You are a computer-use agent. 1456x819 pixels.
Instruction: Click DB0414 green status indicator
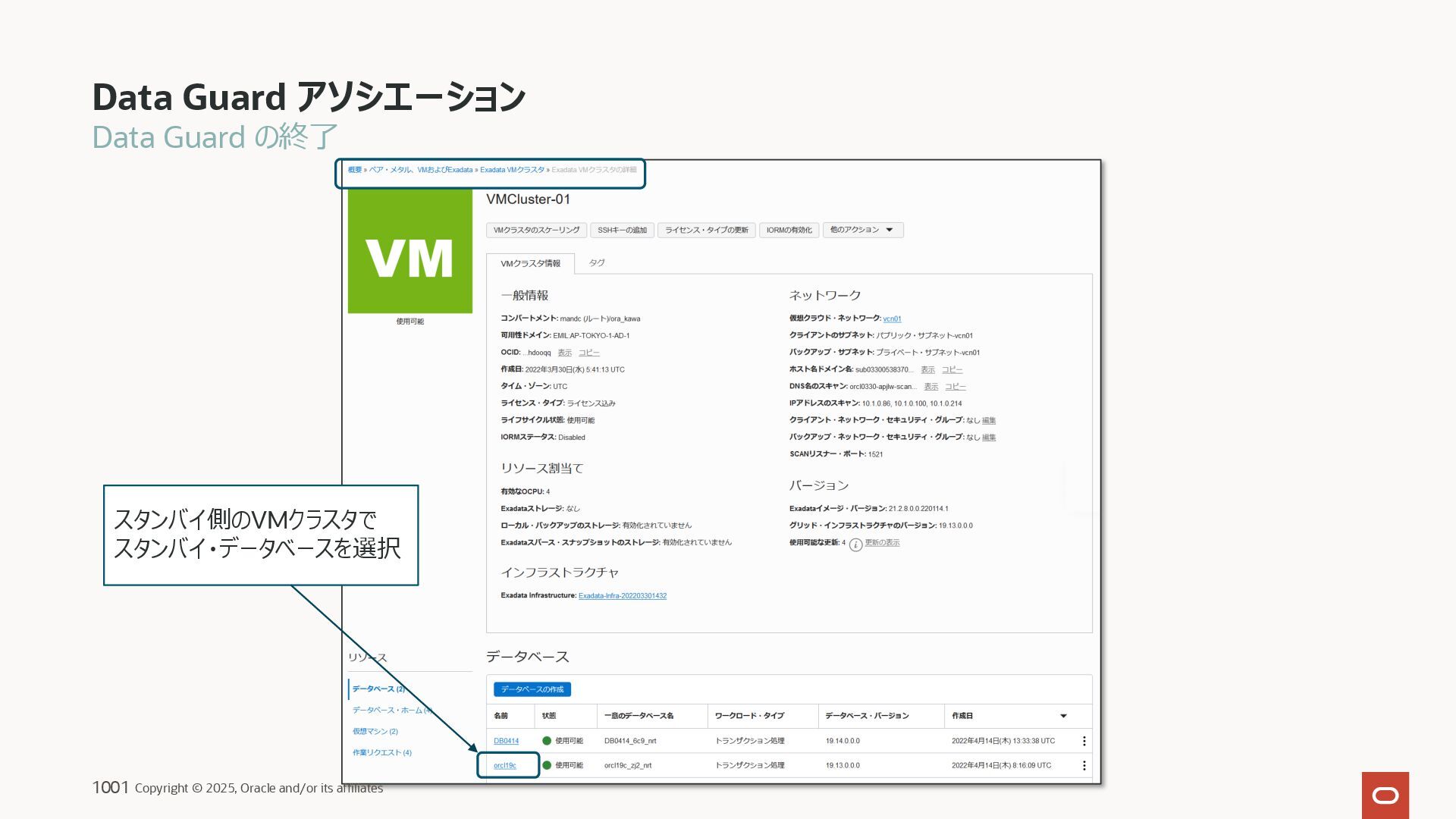tap(547, 741)
